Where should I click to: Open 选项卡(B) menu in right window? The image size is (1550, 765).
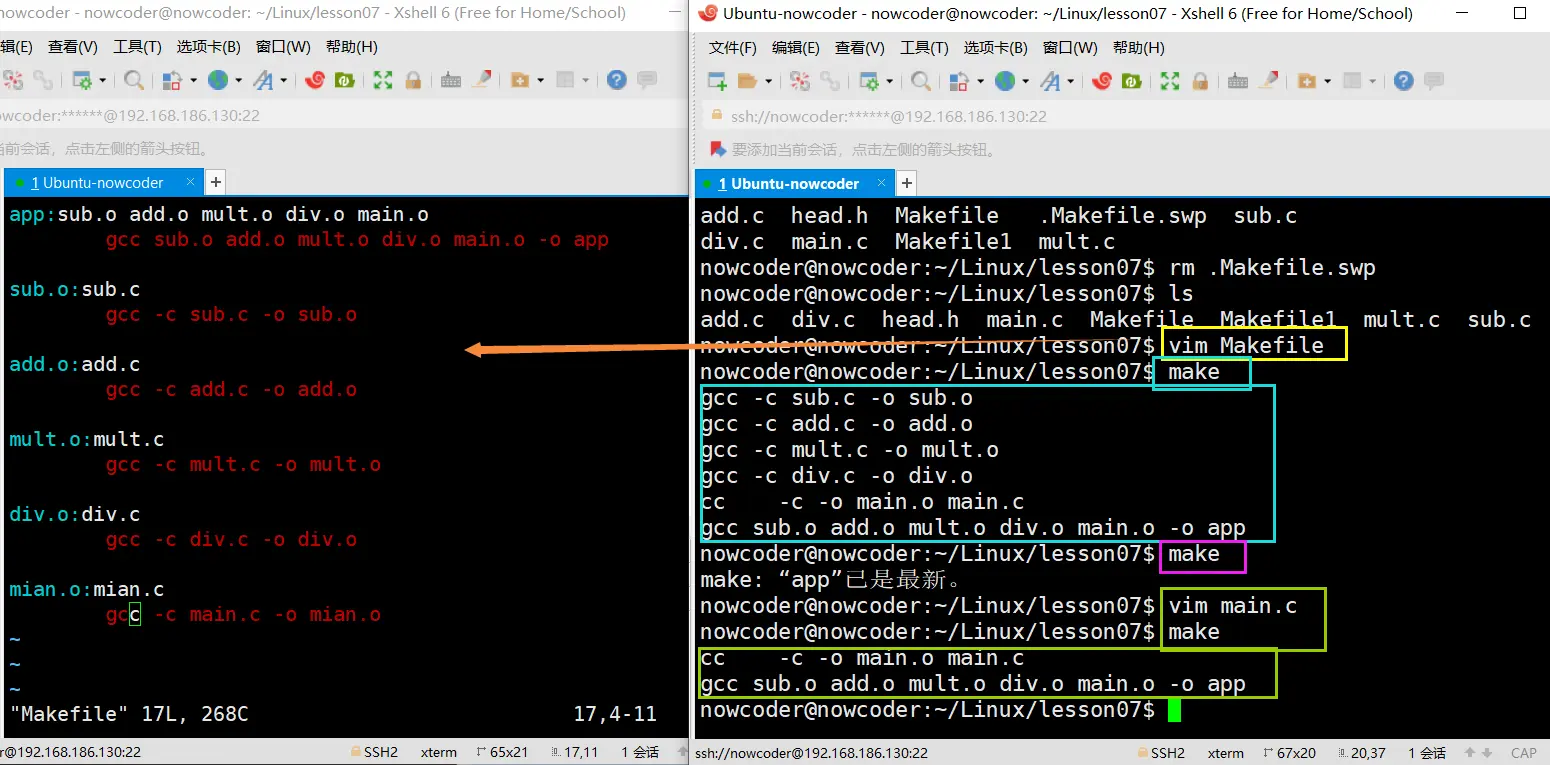pos(995,48)
